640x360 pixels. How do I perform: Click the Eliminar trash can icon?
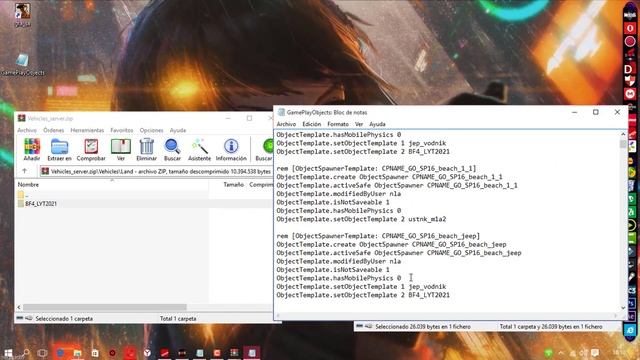(x=147, y=146)
